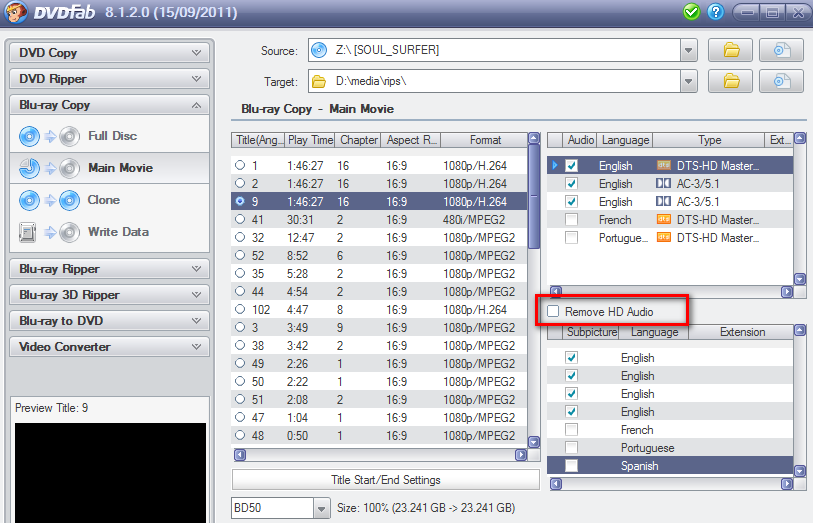
Task: Click the disc icon in Source field
Action: [x=319, y=50]
